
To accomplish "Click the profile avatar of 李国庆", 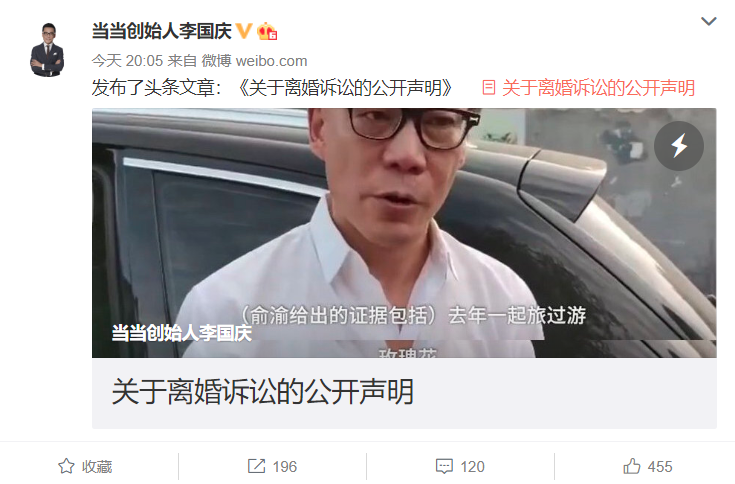I will click(47, 50).
